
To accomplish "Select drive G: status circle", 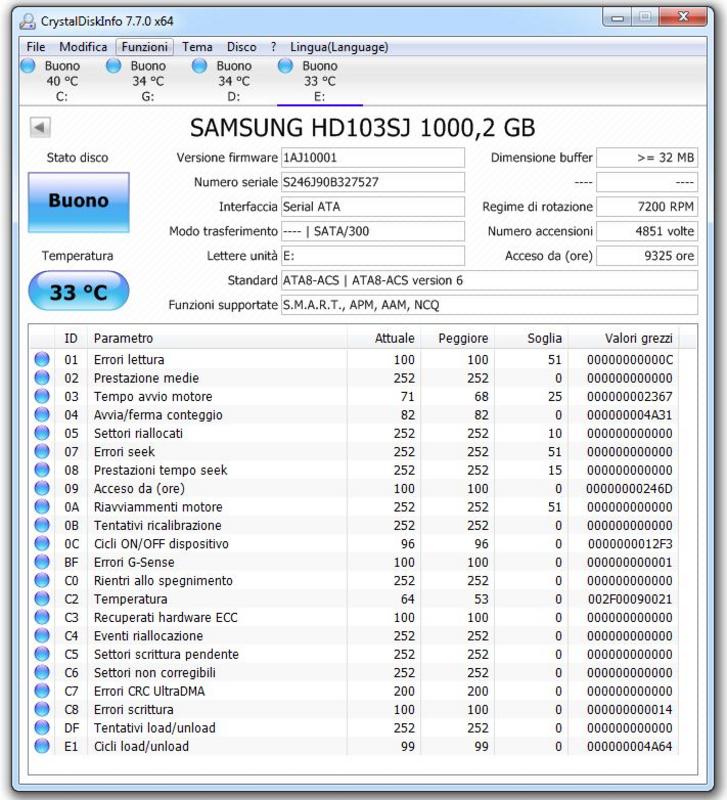I will pos(114,66).
